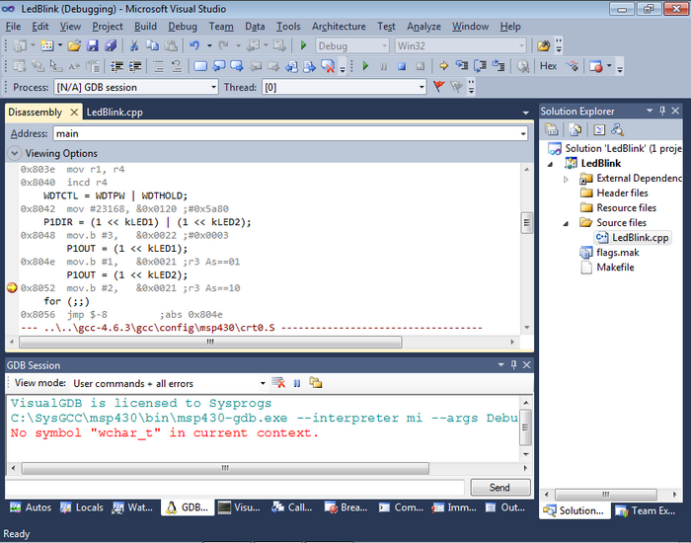
Task: Pause GDB Session log output
Action: 297,383
